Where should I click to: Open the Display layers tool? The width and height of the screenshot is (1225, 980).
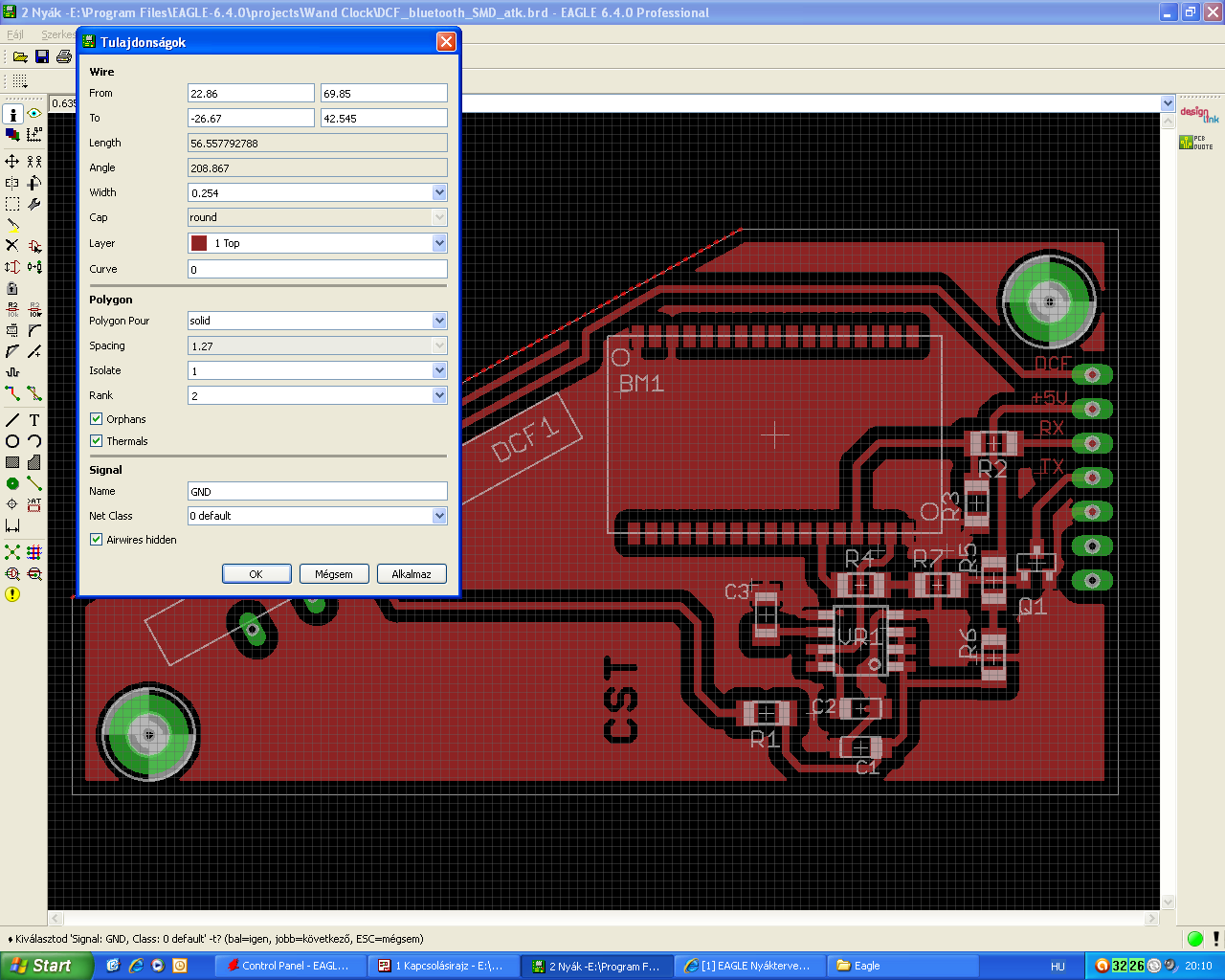(x=12, y=135)
